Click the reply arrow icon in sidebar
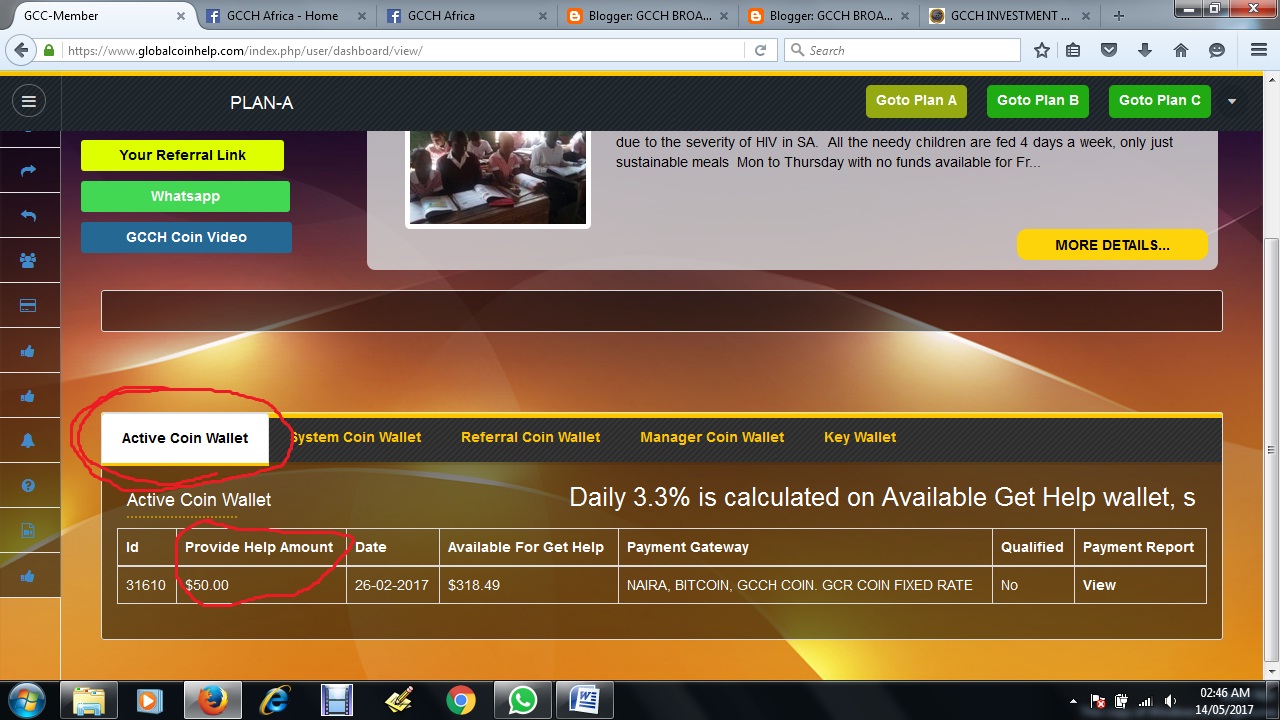 [29, 215]
